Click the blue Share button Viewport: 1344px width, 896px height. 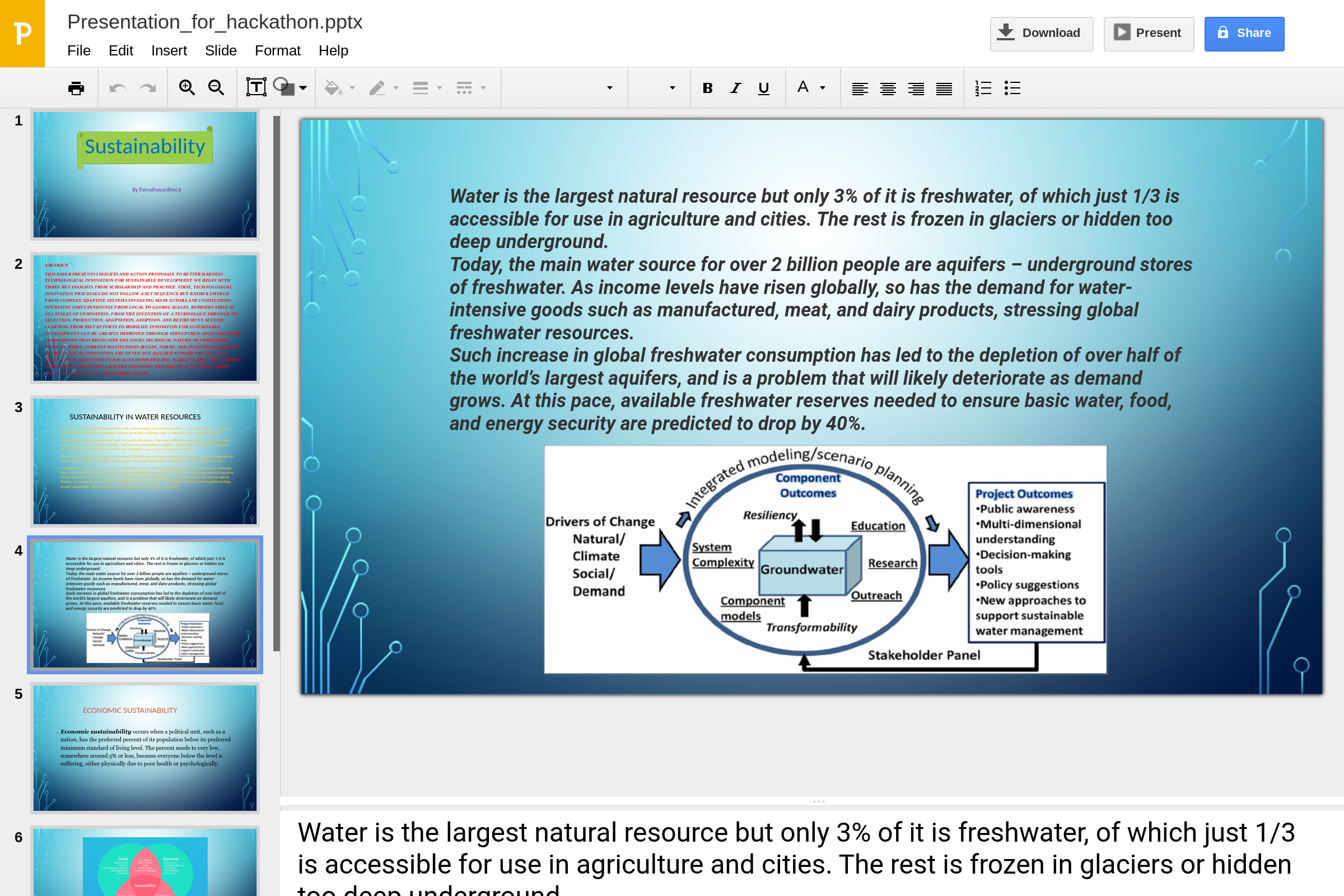pyautogui.click(x=1243, y=33)
